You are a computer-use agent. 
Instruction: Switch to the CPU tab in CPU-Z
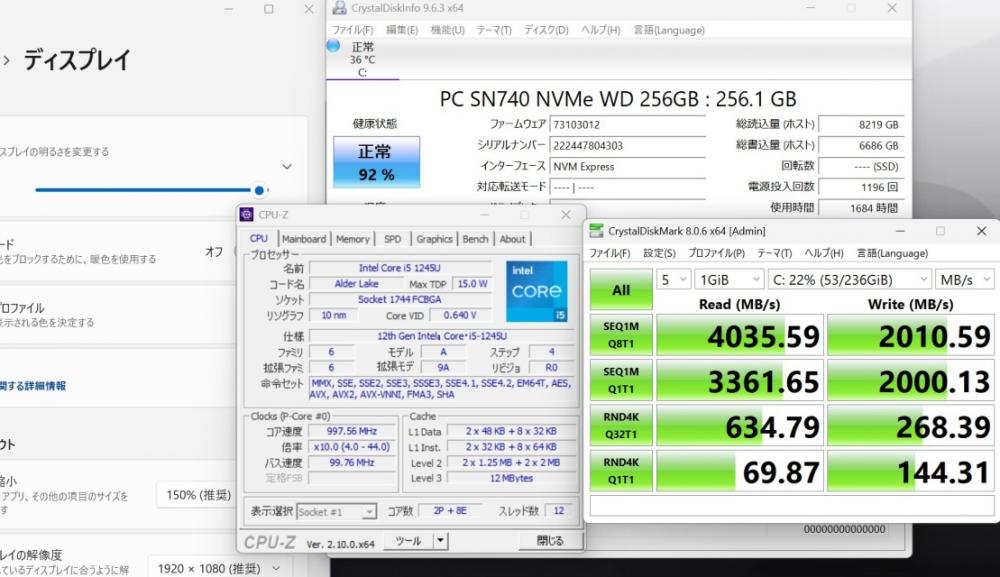coord(258,238)
